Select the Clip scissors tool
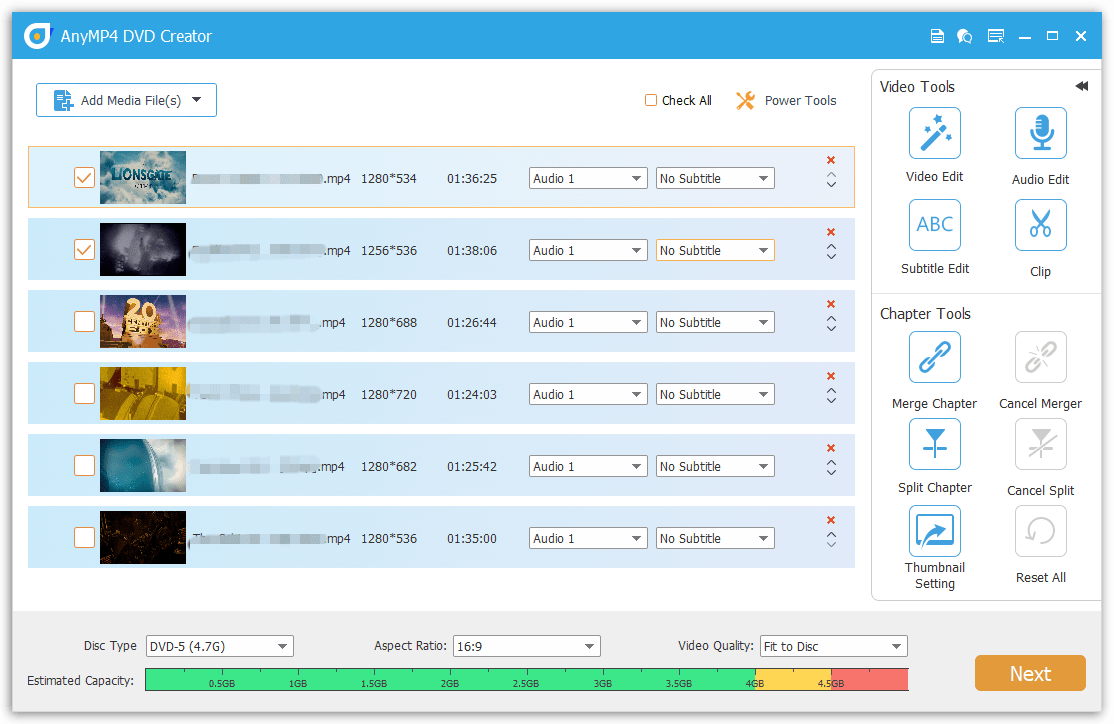 (x=1040, y=225)
